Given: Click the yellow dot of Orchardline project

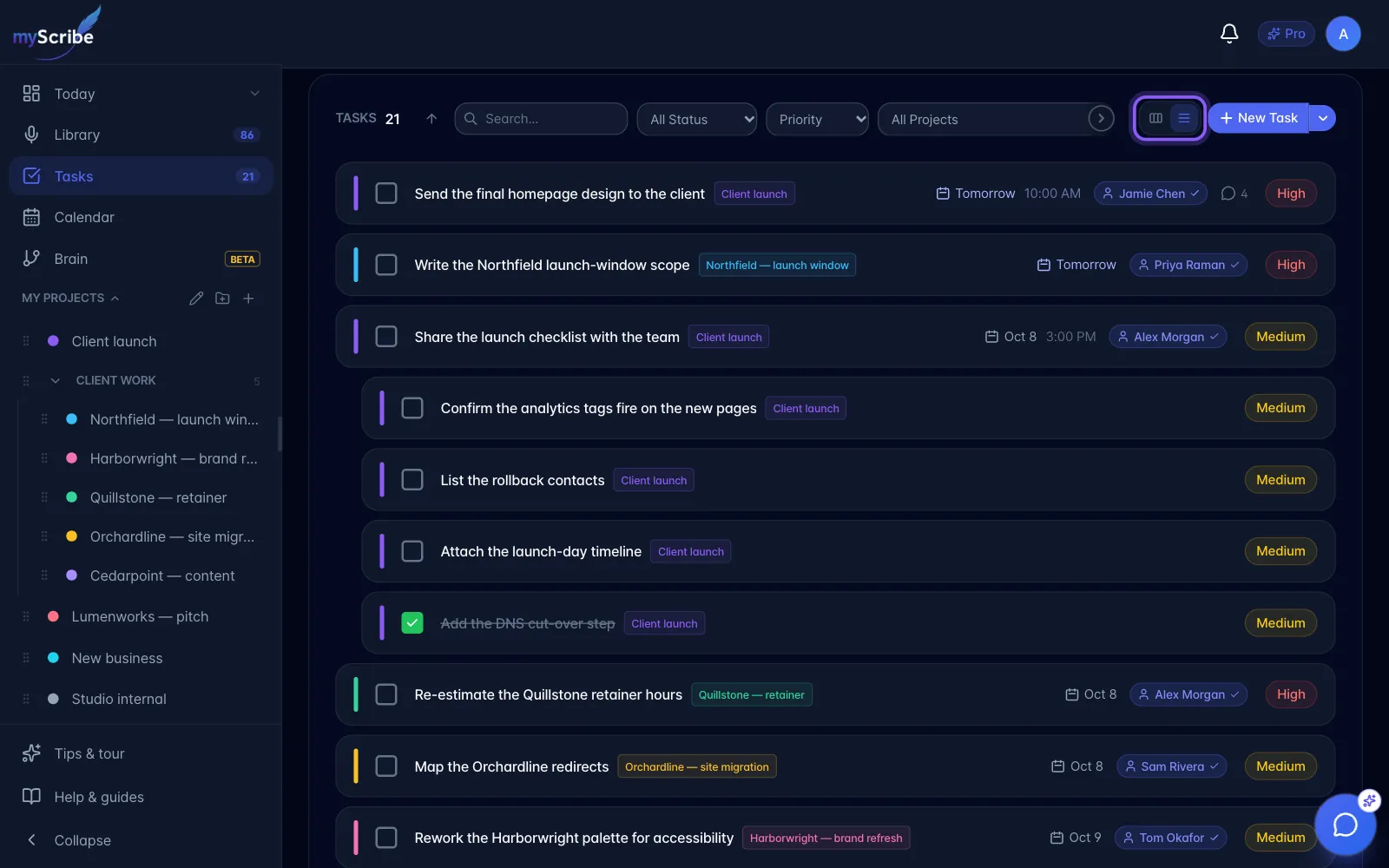Looking at the screenshot, I should tap(72, 536).
